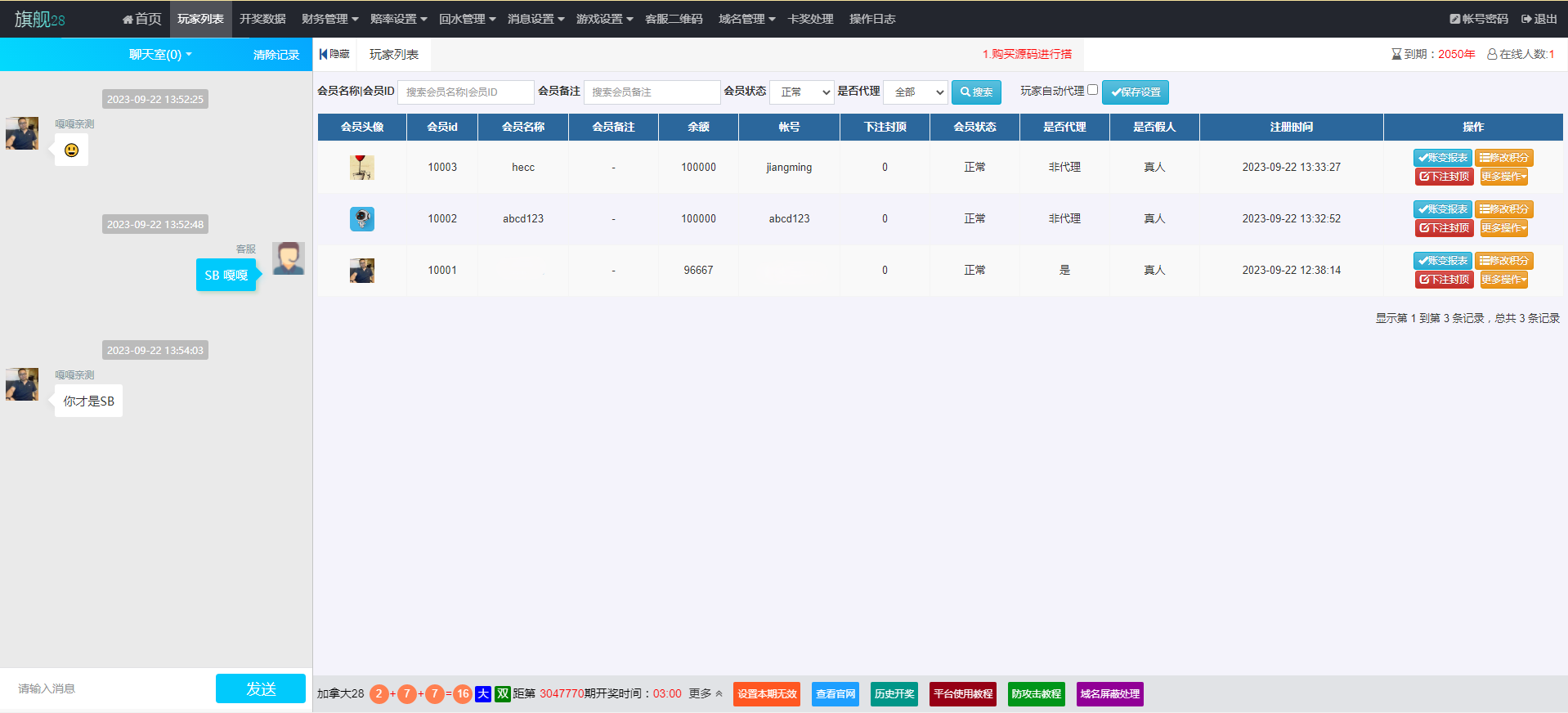Click the home icon in navbar
This screenshot has height=713, width=1568.
128,19
